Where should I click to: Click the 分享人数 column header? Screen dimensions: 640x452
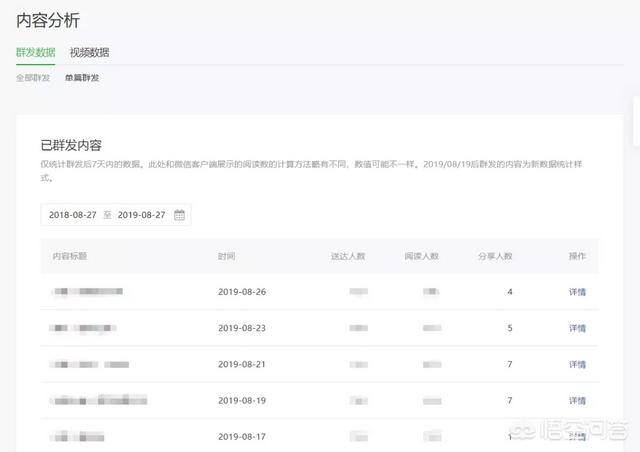click(495, 256)
